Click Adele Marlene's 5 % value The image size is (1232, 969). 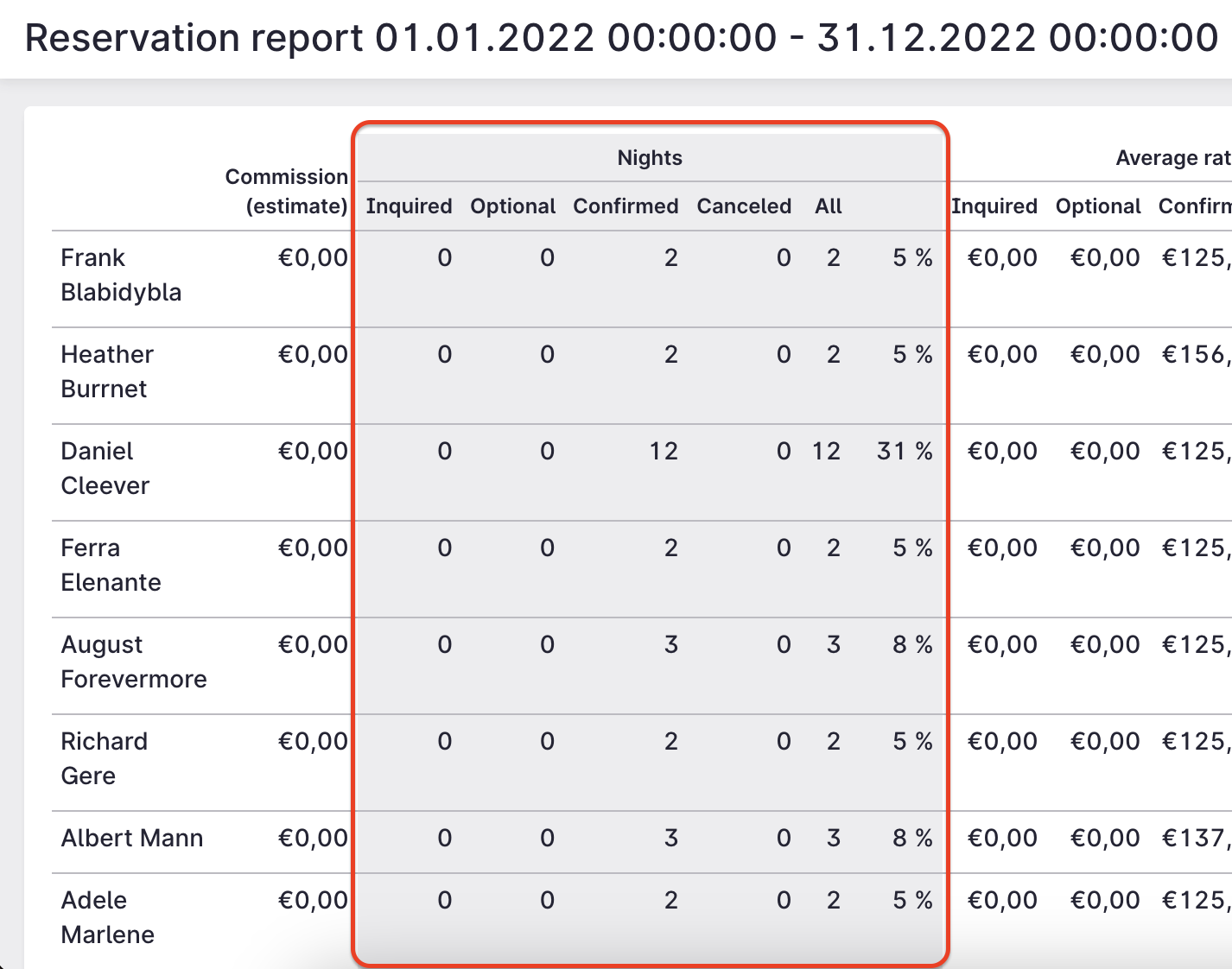[x=912, y=900]
